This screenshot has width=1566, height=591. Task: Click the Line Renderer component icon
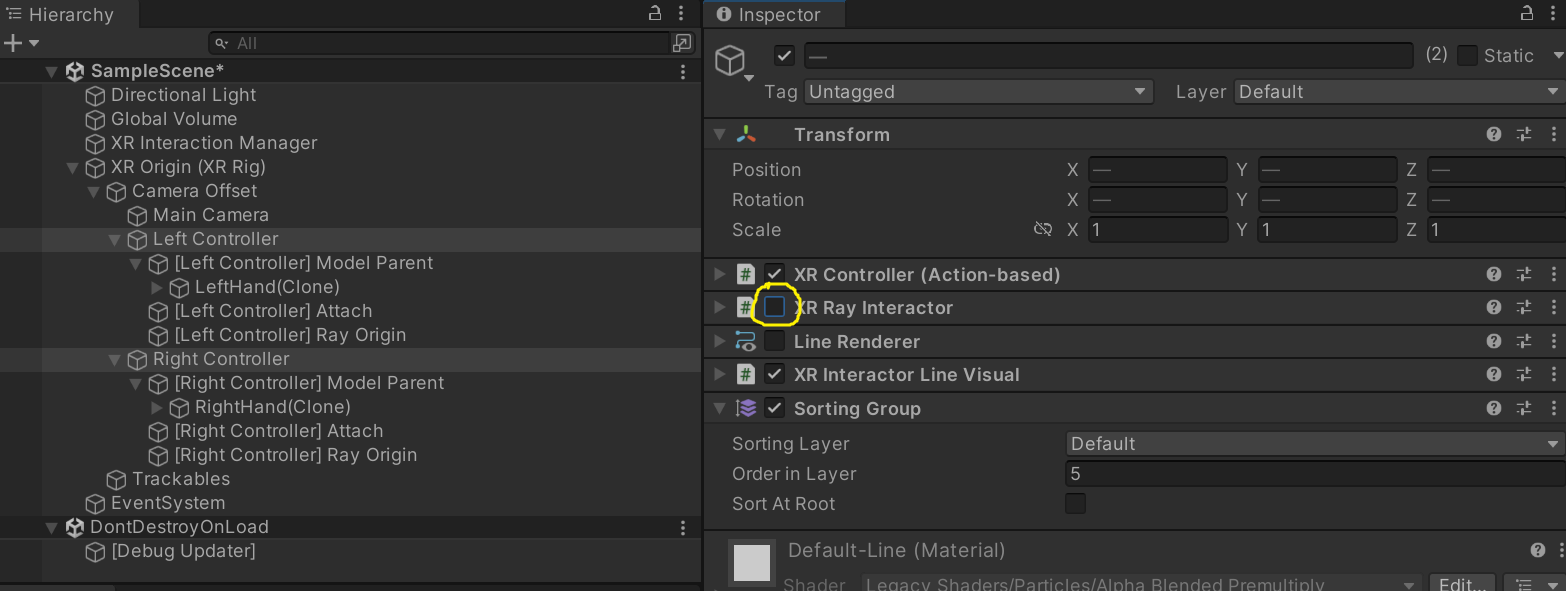click(x=745, y=341)
